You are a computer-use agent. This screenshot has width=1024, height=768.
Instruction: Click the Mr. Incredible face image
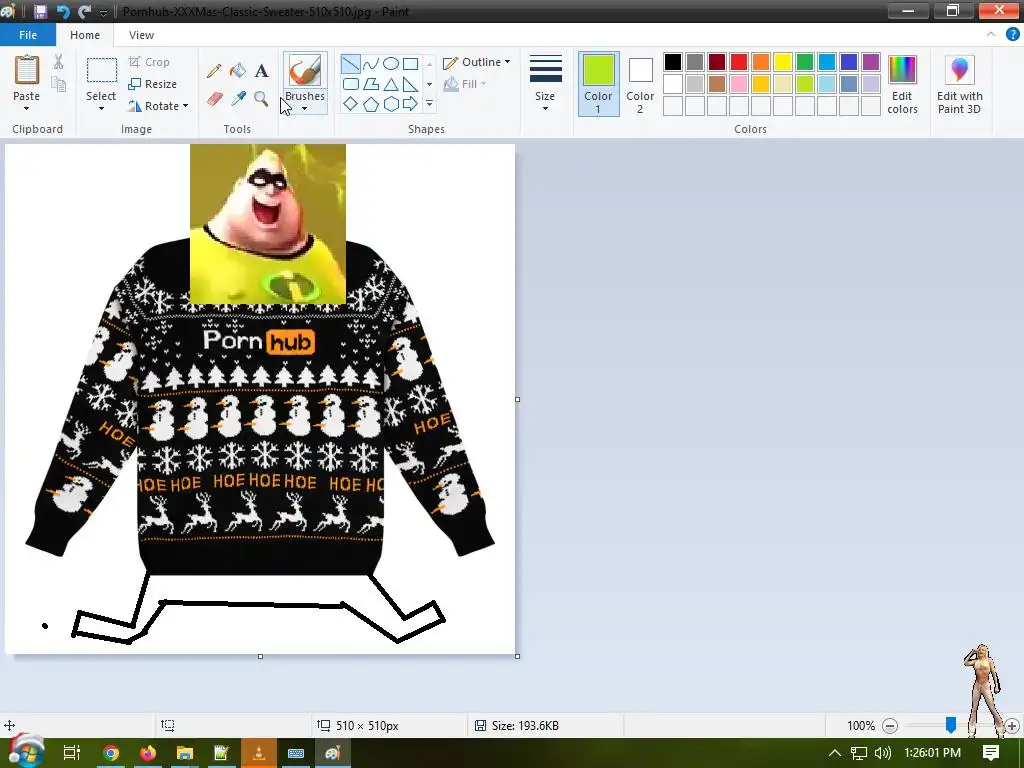268,224
